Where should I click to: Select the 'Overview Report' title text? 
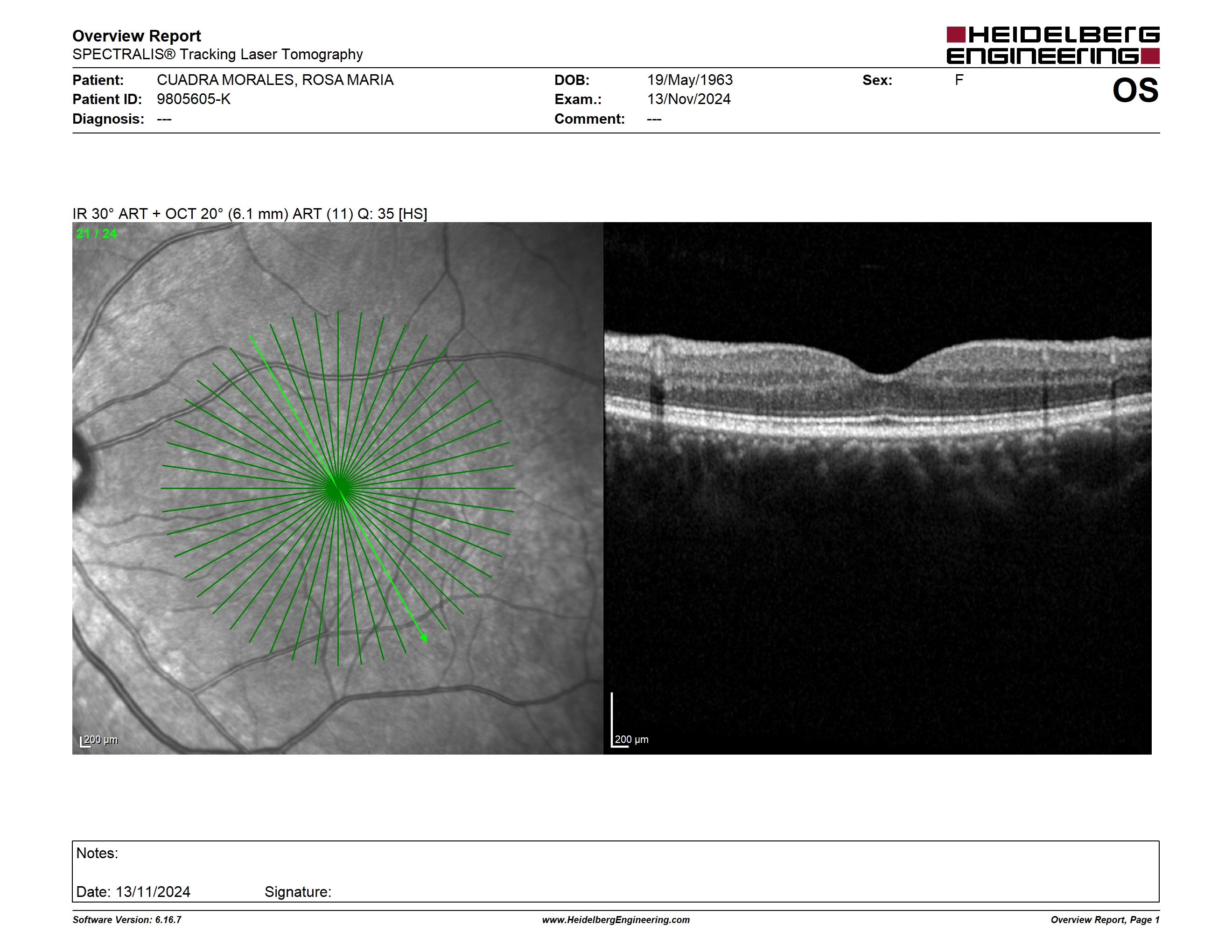(x=137, y=36)
